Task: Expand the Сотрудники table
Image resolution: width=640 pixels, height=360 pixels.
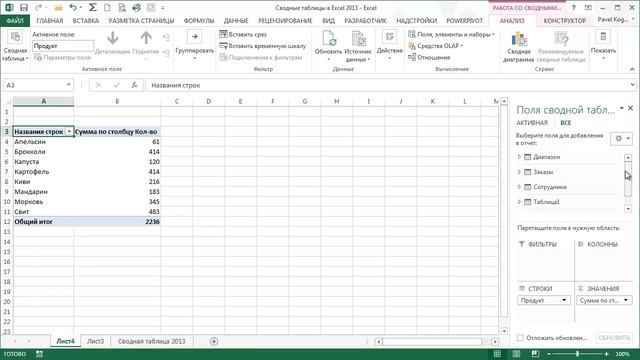Action: pyautogui.click(x=519, y=187)
